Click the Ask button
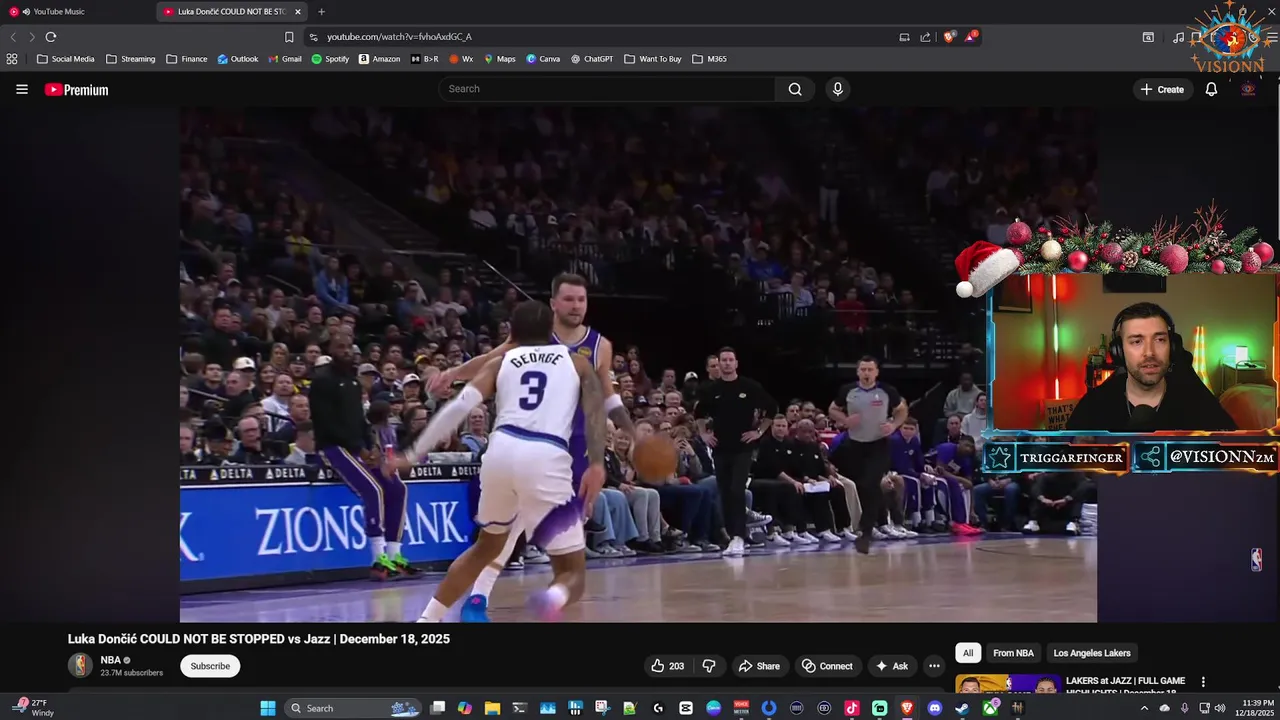Viewport: 1280px width, 720px height. click(892, 666)
